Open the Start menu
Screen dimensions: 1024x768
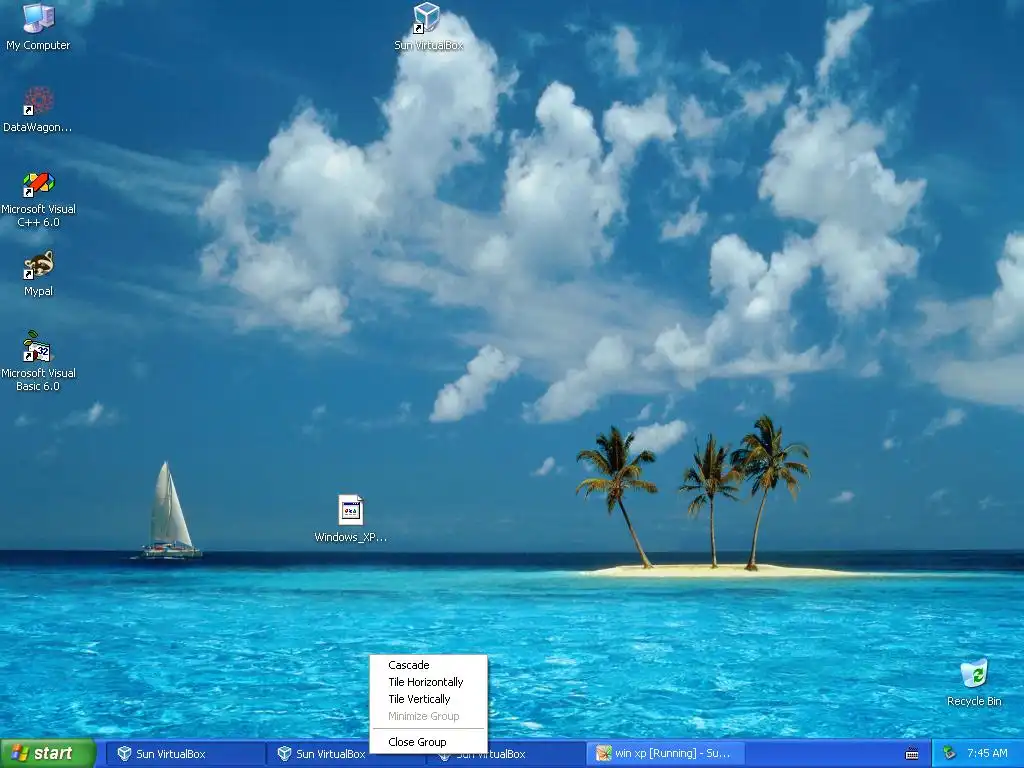[x=48, y=753]
